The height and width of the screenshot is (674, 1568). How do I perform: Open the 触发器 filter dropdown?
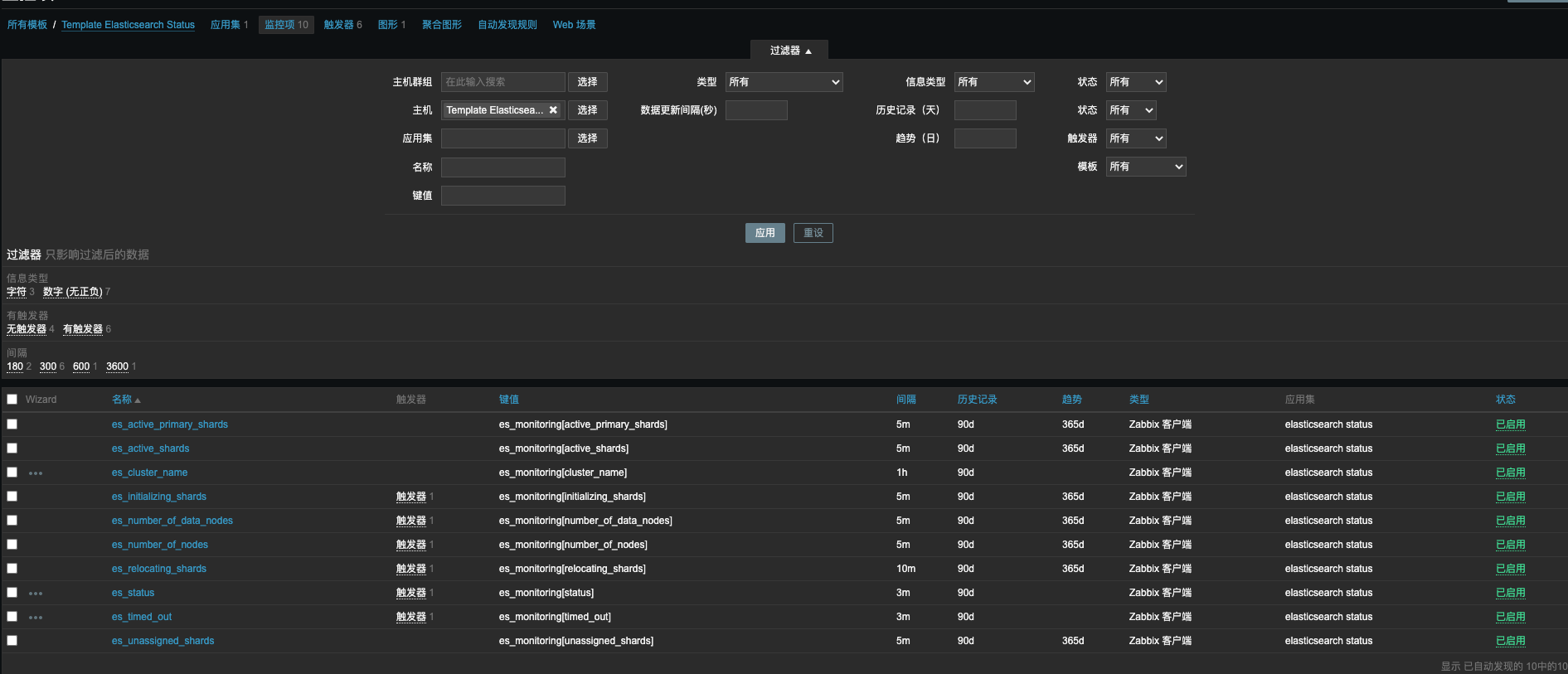[1136, 138]
